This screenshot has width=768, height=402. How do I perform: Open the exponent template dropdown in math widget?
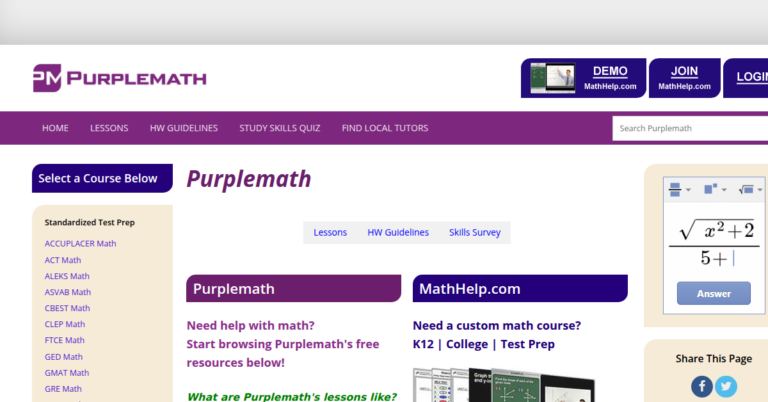(x=715, y=189)
